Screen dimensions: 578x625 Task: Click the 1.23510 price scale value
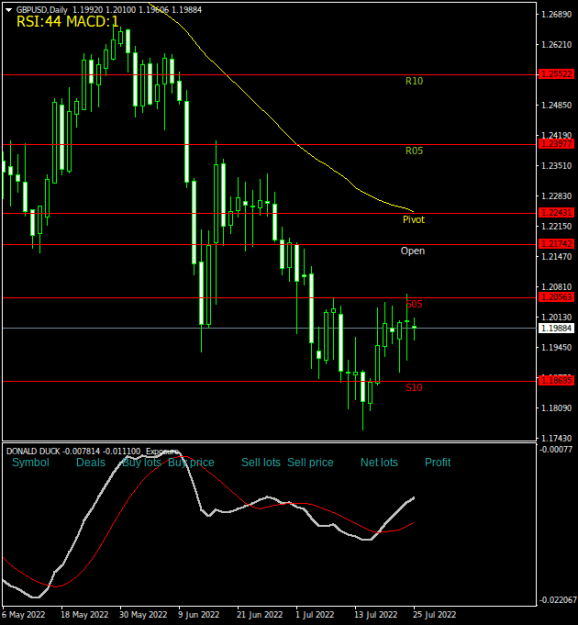point(556,166)
